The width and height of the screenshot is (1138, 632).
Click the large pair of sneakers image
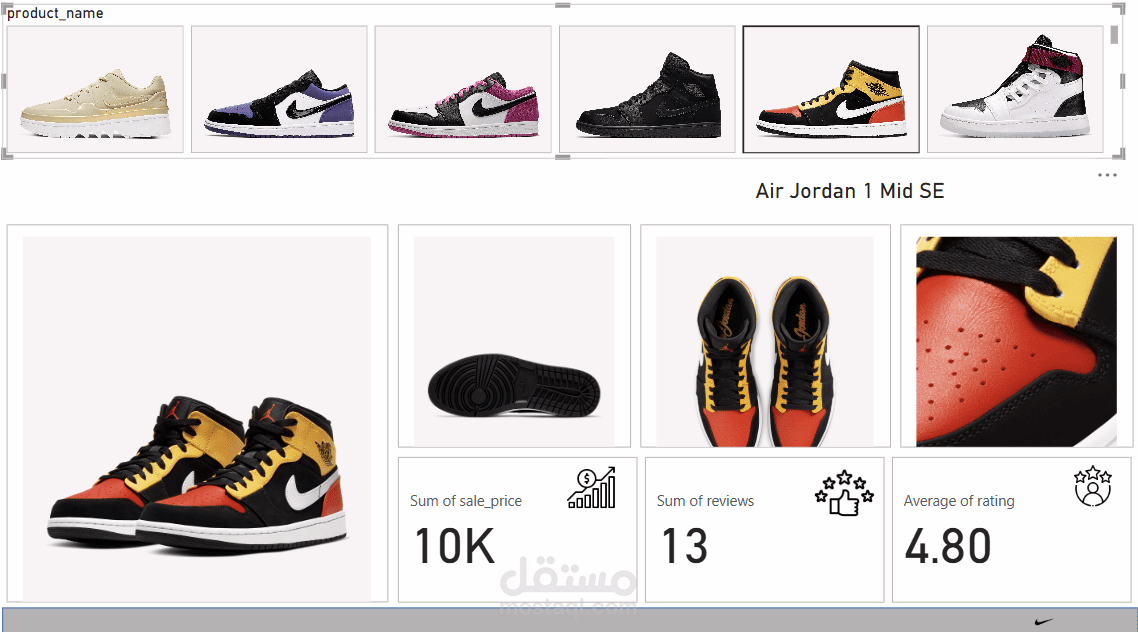pyautogui.click(x=197, y=419)
